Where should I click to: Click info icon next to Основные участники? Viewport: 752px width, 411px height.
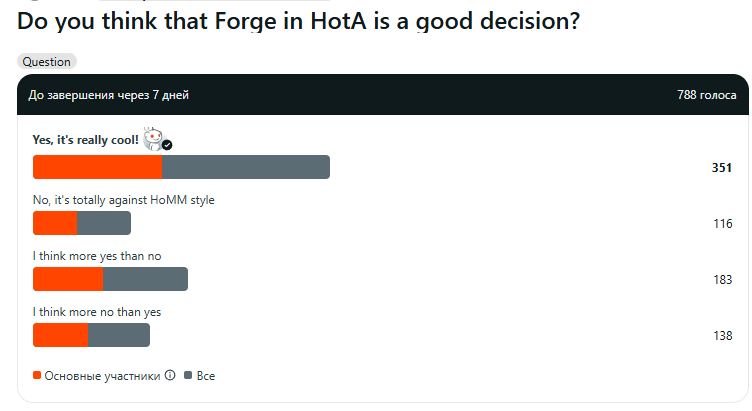(x=170, y=375)
